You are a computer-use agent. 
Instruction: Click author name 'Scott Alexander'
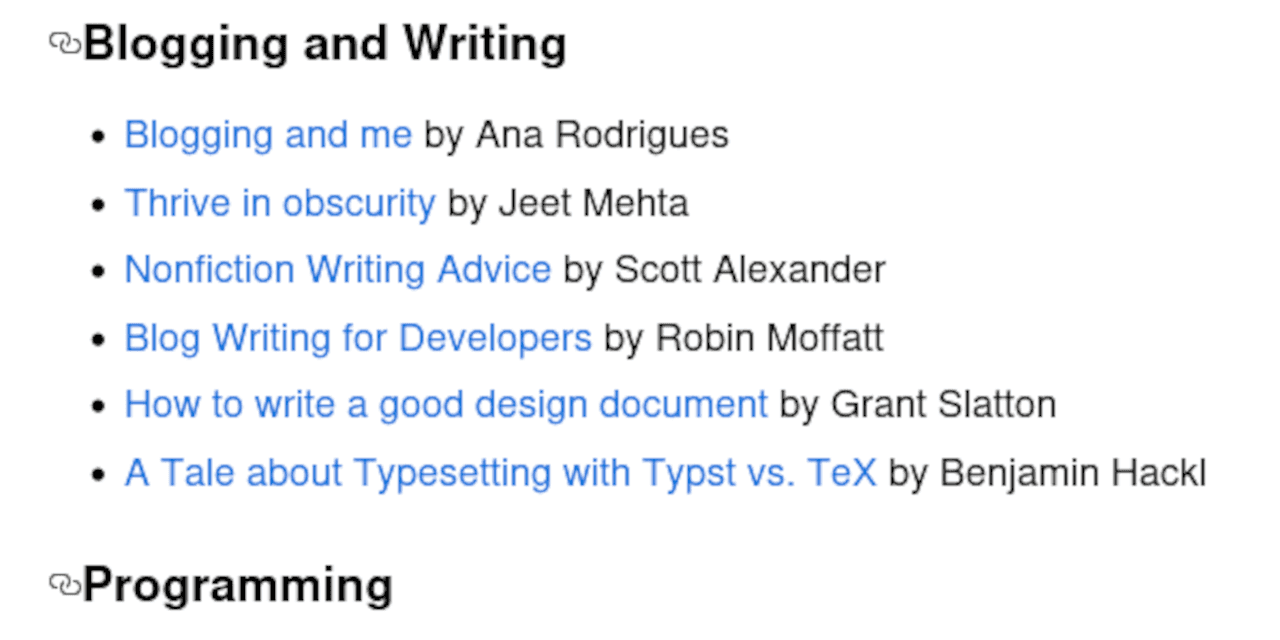(750, 270)
